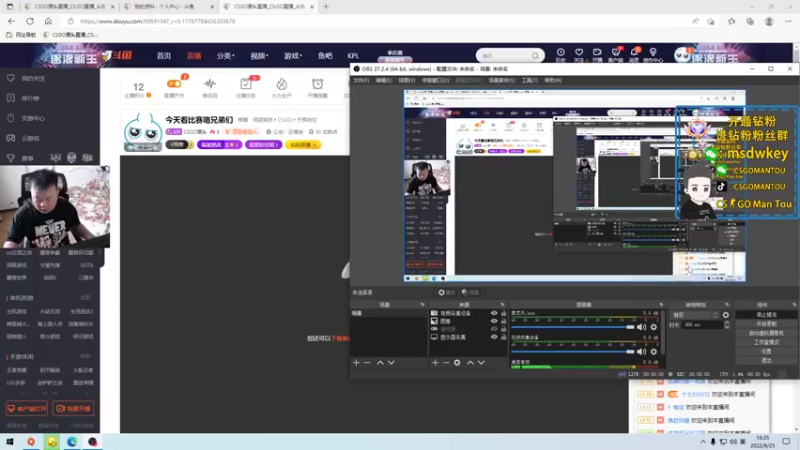Open OBS 停靠窗口(D) menu
This screenshot has width=800, height=450.
(x=435, y=80)
